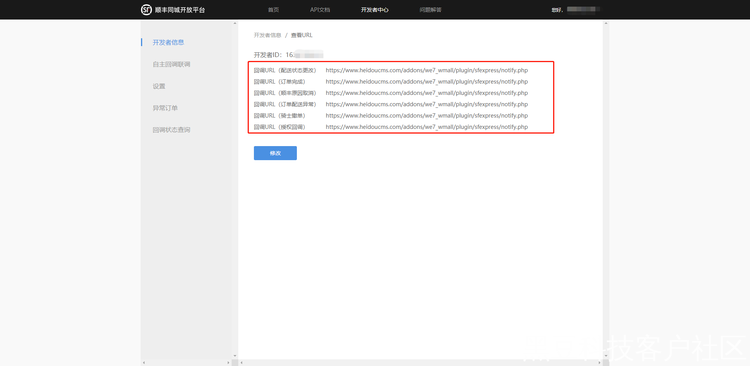Click the 回调URL（订单配送异常）label
This screenshot has width=750, height=366.
click(285, 104)
